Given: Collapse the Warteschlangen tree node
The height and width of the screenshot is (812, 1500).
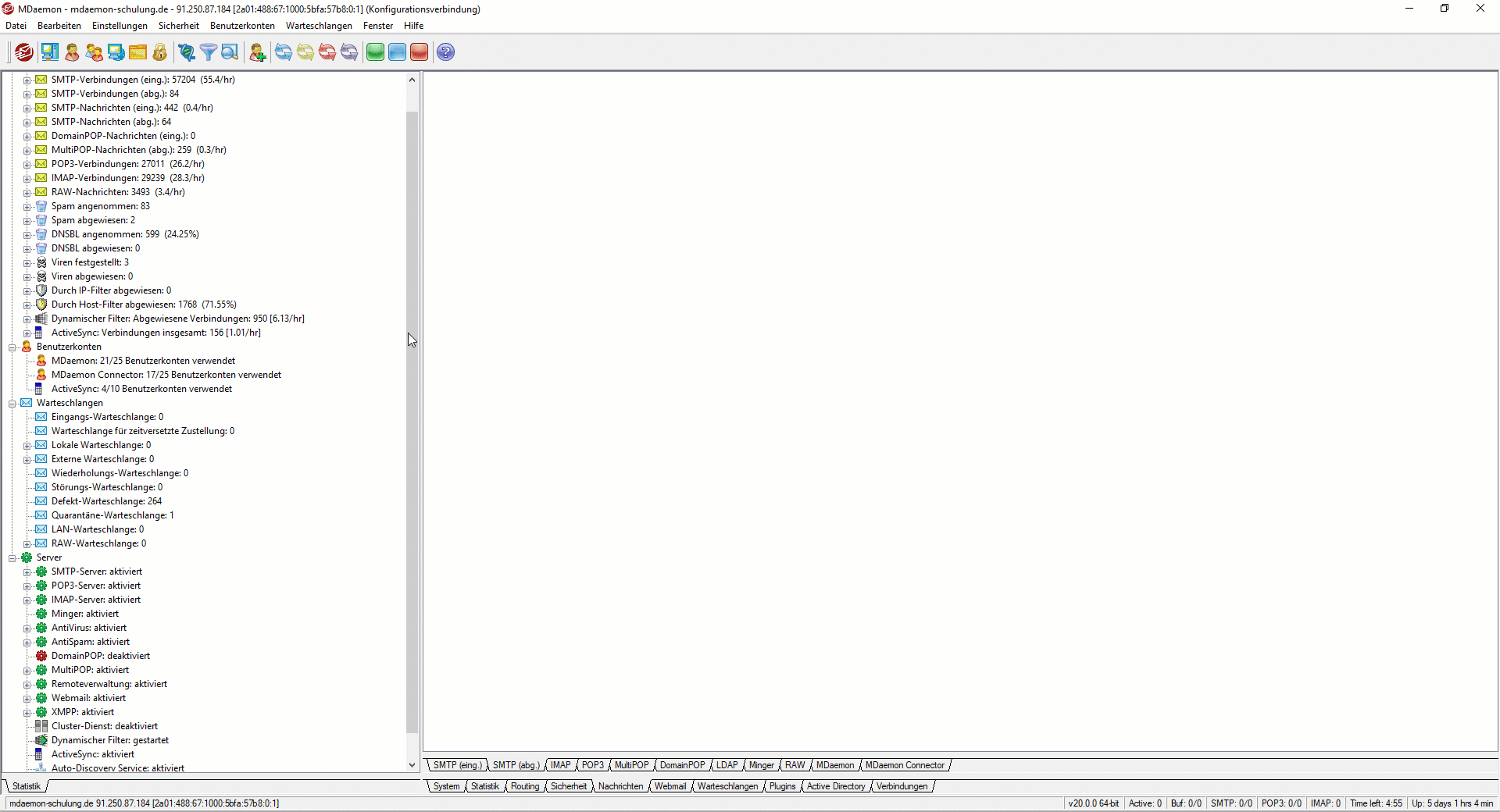Looking at the screenshot, I should click(12, 404).
